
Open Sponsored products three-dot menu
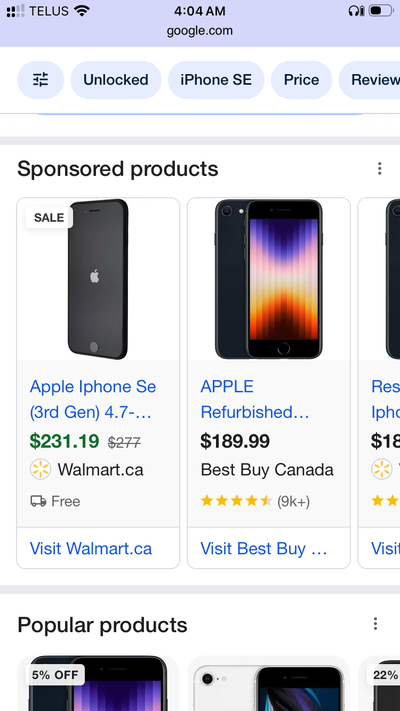coord(380,169)
